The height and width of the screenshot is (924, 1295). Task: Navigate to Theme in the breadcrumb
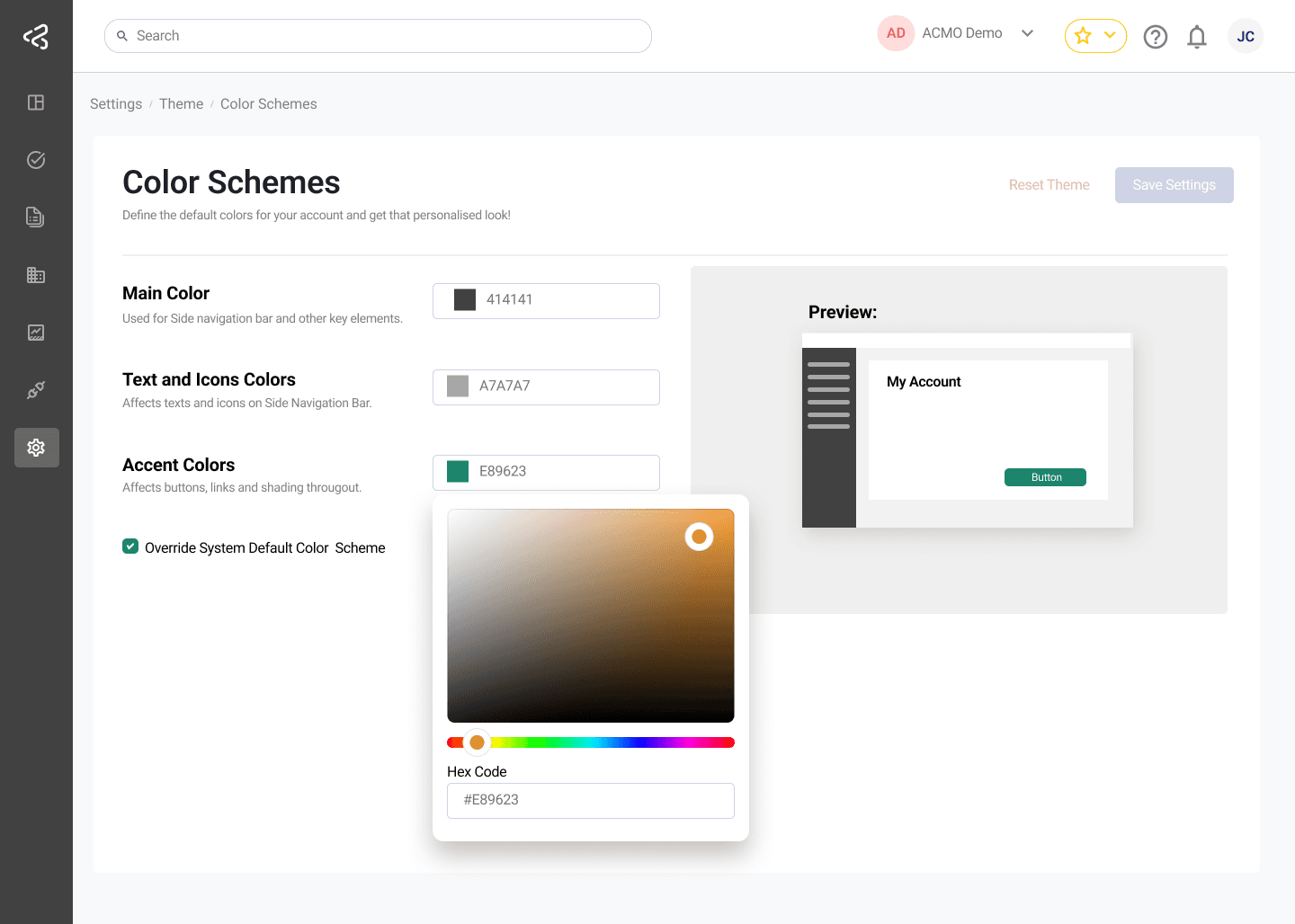tap(181, 103)
